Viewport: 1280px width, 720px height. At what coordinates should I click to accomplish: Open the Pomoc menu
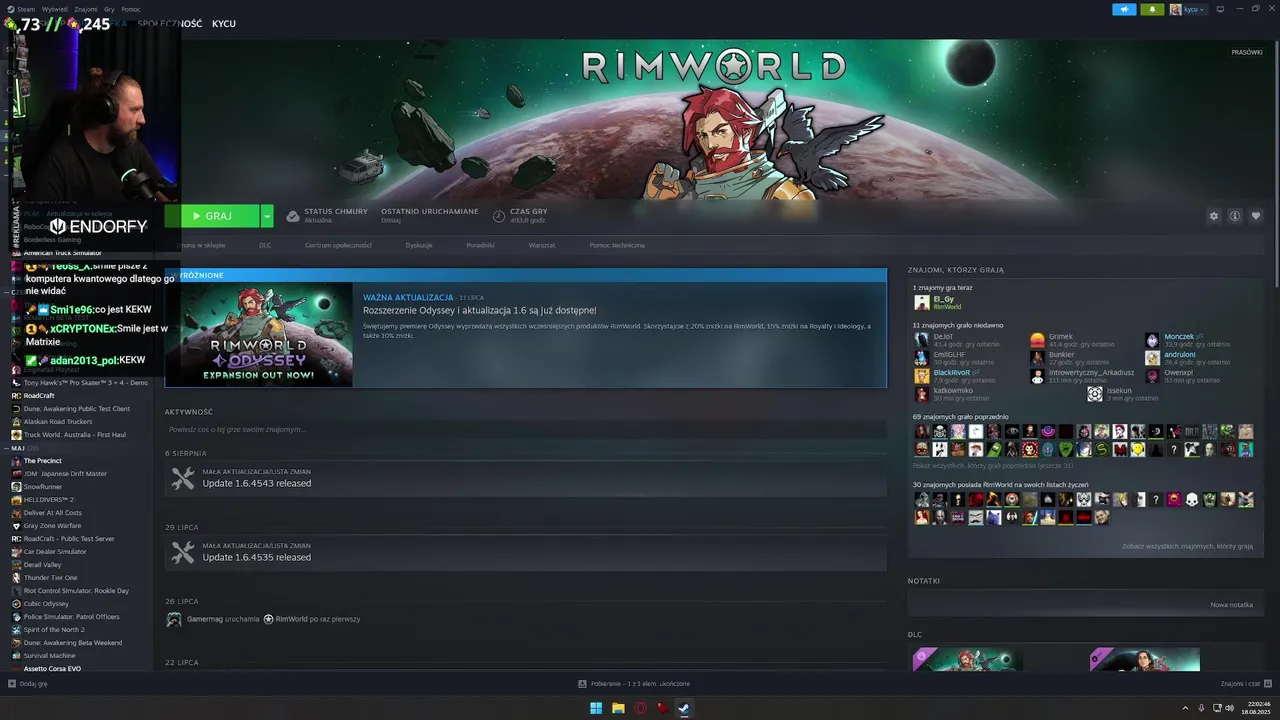131,9
